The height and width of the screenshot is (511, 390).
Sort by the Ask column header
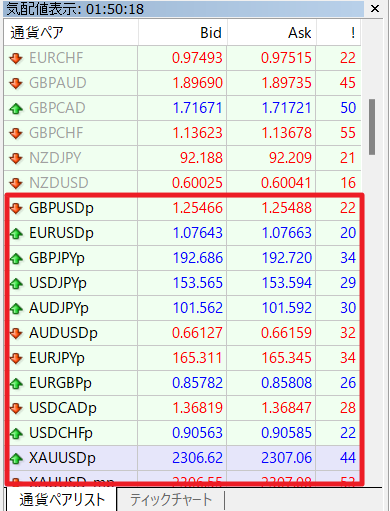coord(271,33)
